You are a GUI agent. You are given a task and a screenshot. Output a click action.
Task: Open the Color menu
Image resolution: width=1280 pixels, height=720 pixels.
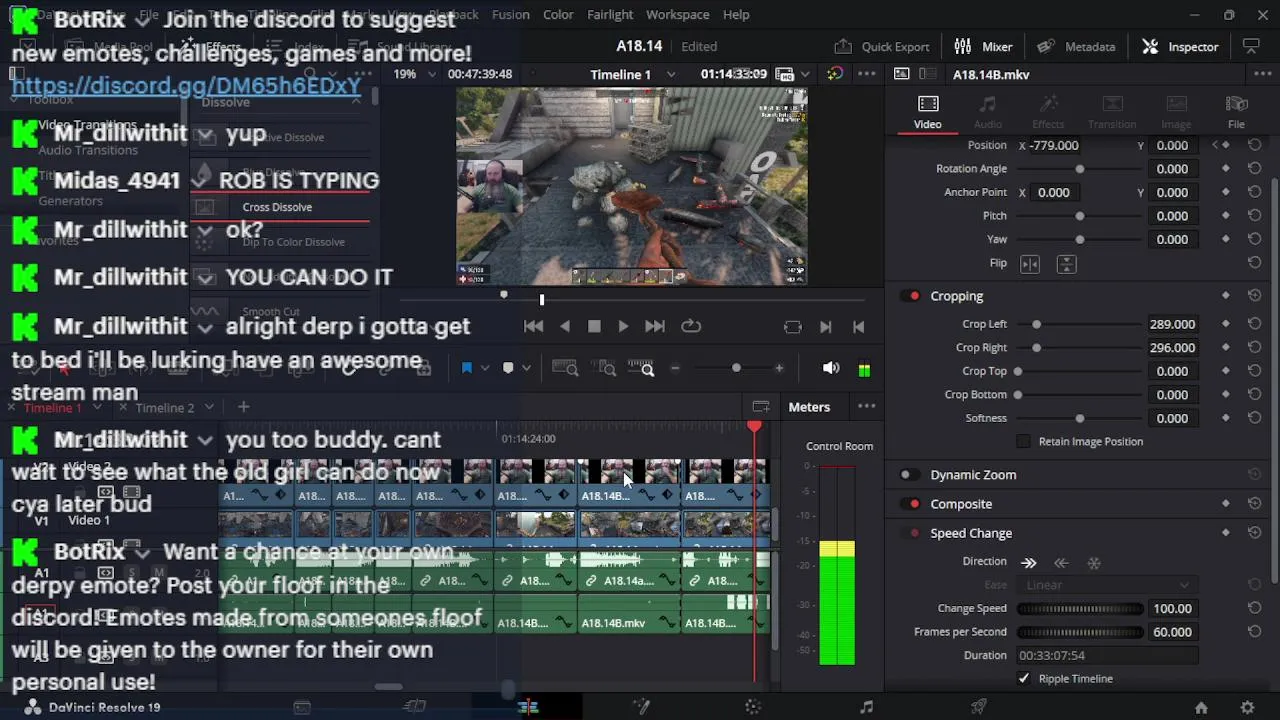(x=558, y=15)
